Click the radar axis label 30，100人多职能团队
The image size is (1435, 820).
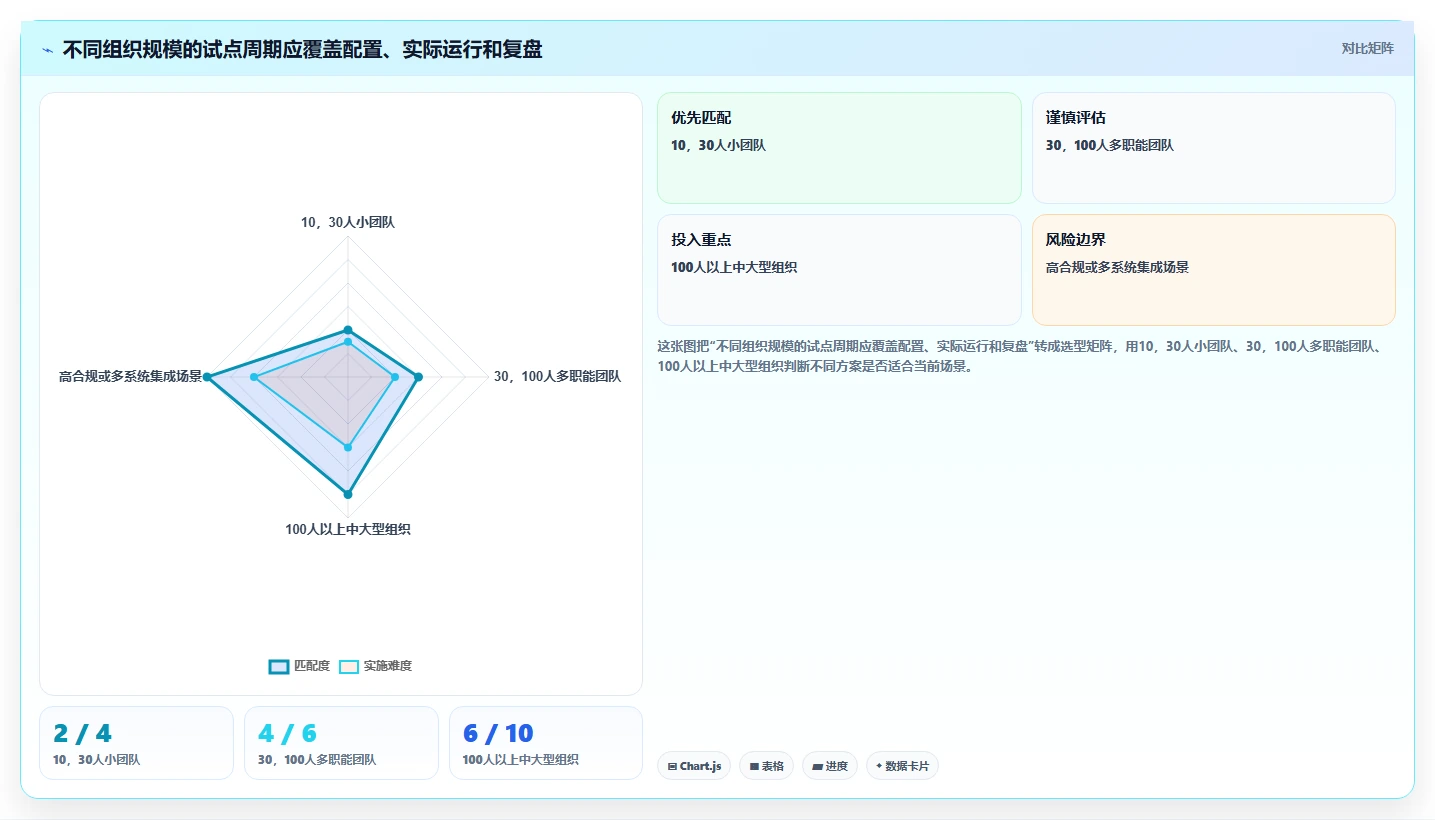click(x=557, y=377)
